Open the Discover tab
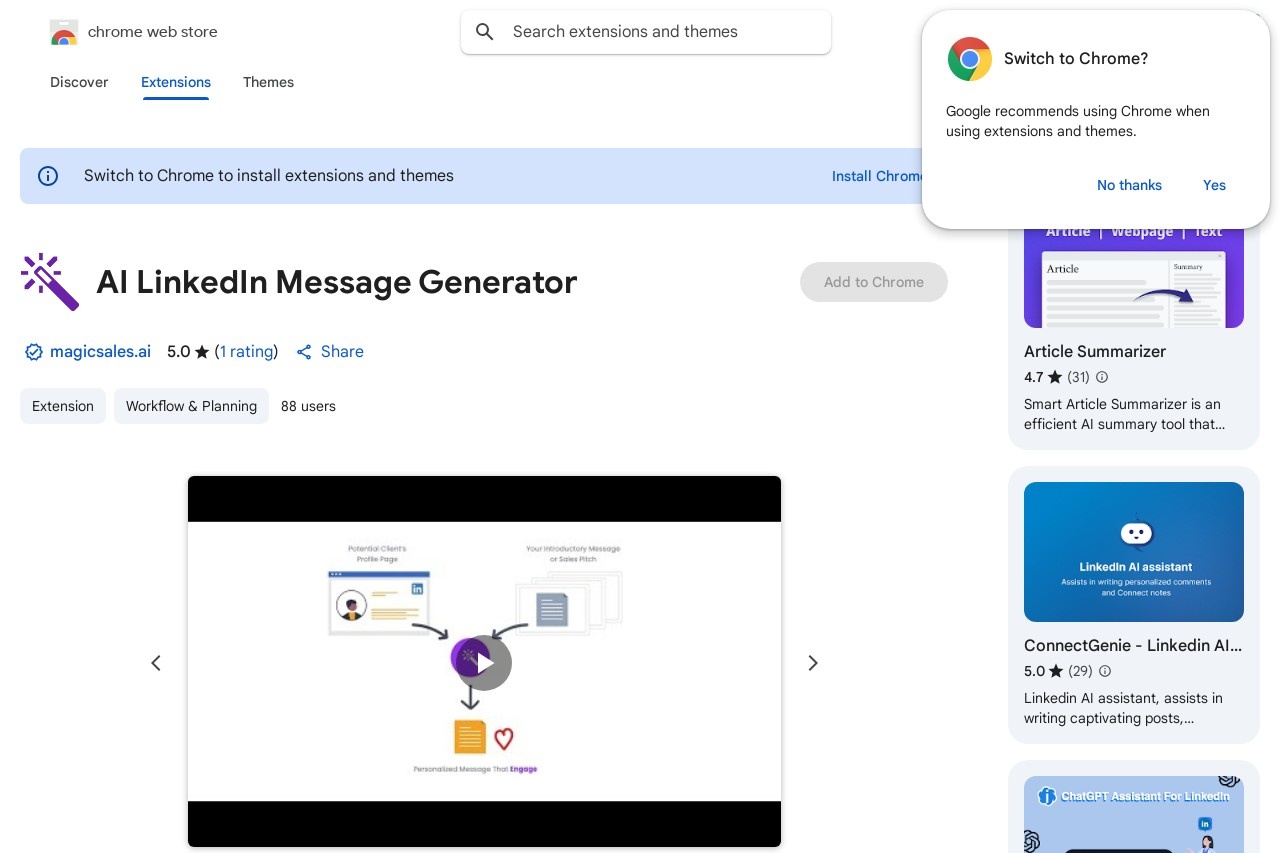The image size is (1280, 853). pos(79,82)
